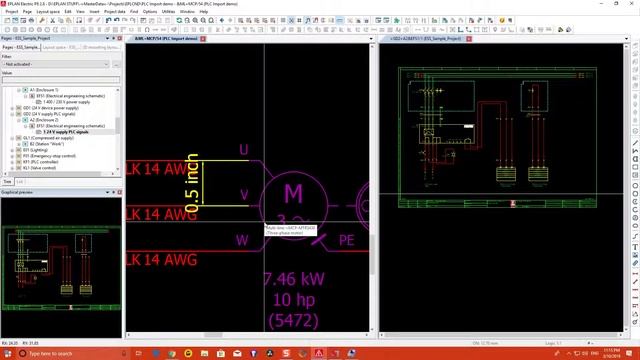The width and height of the screenshot is (640, 360).
Task: Expand the KF1 (PLC controller) node
Action: coord(12,162)
